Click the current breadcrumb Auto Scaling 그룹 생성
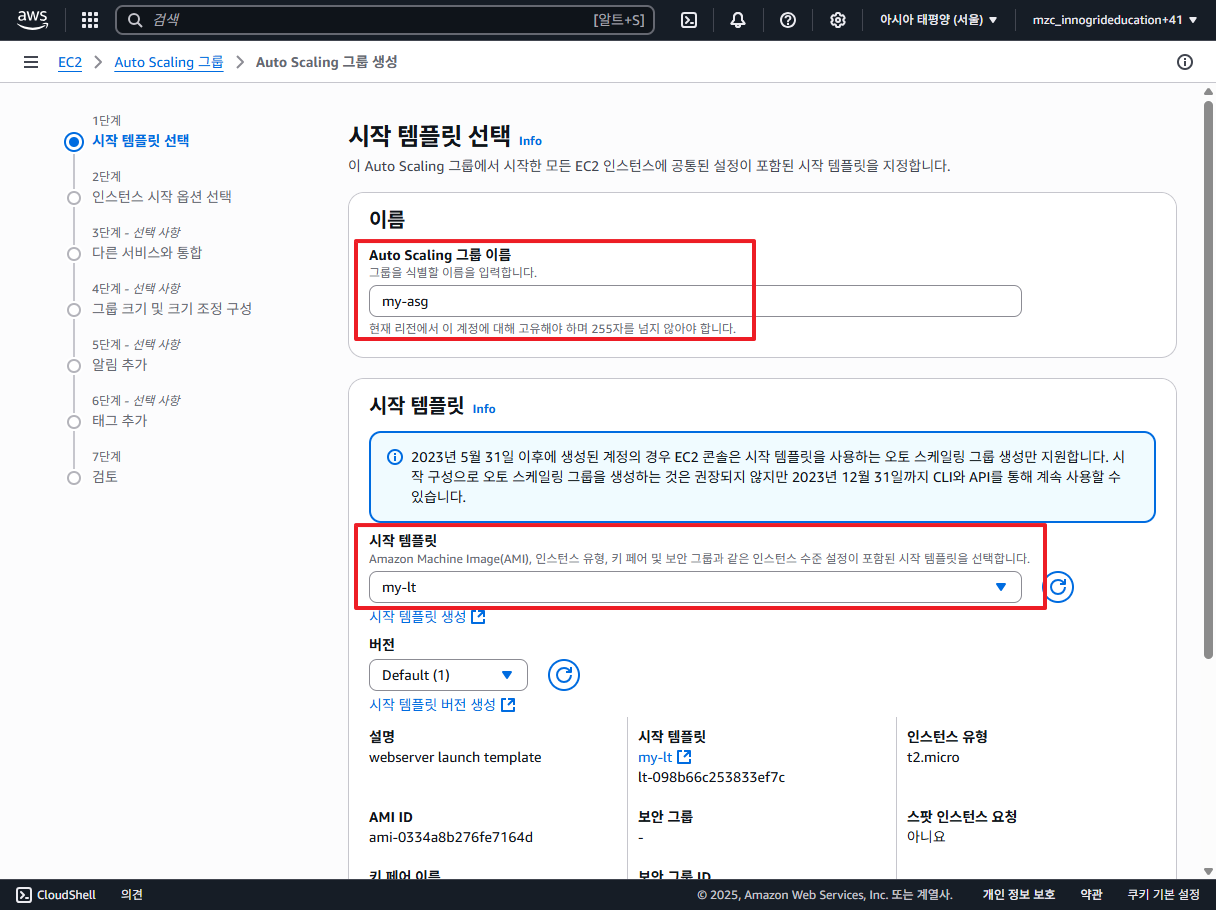This screenshot has height=910, width=1216. click(327, 62)
